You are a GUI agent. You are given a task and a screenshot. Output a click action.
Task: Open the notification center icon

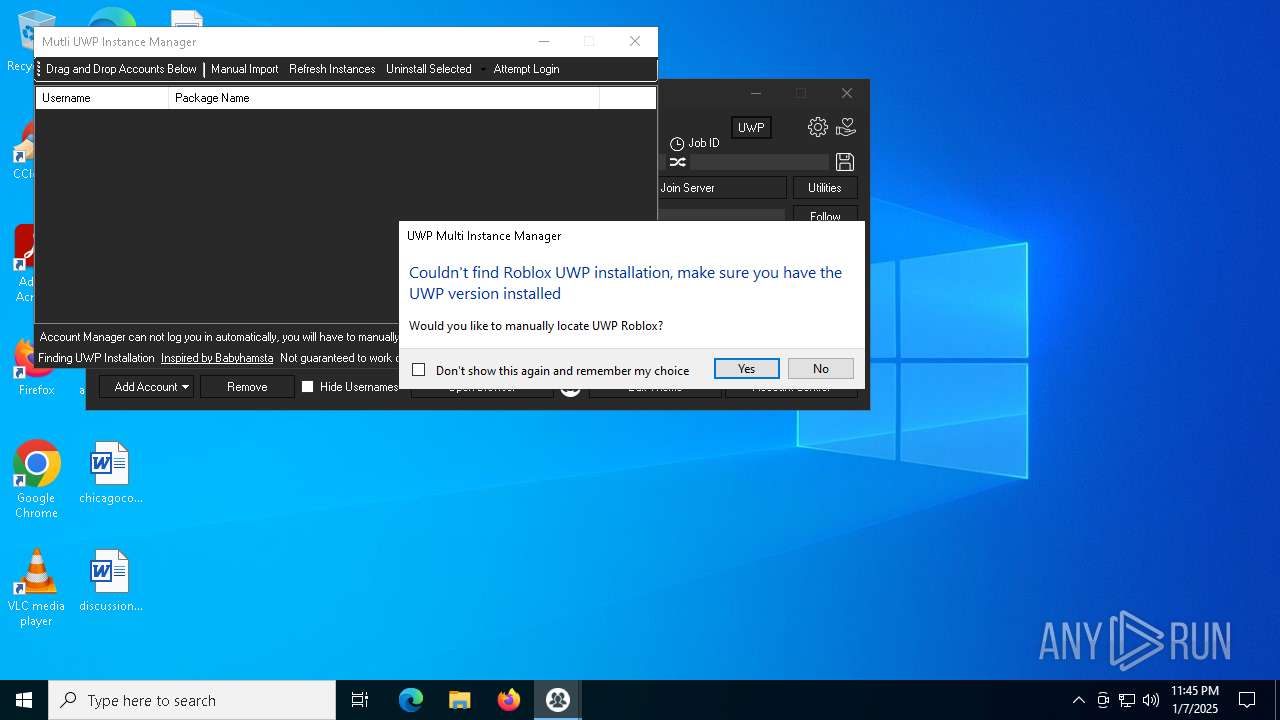[x=1247, y=700]
